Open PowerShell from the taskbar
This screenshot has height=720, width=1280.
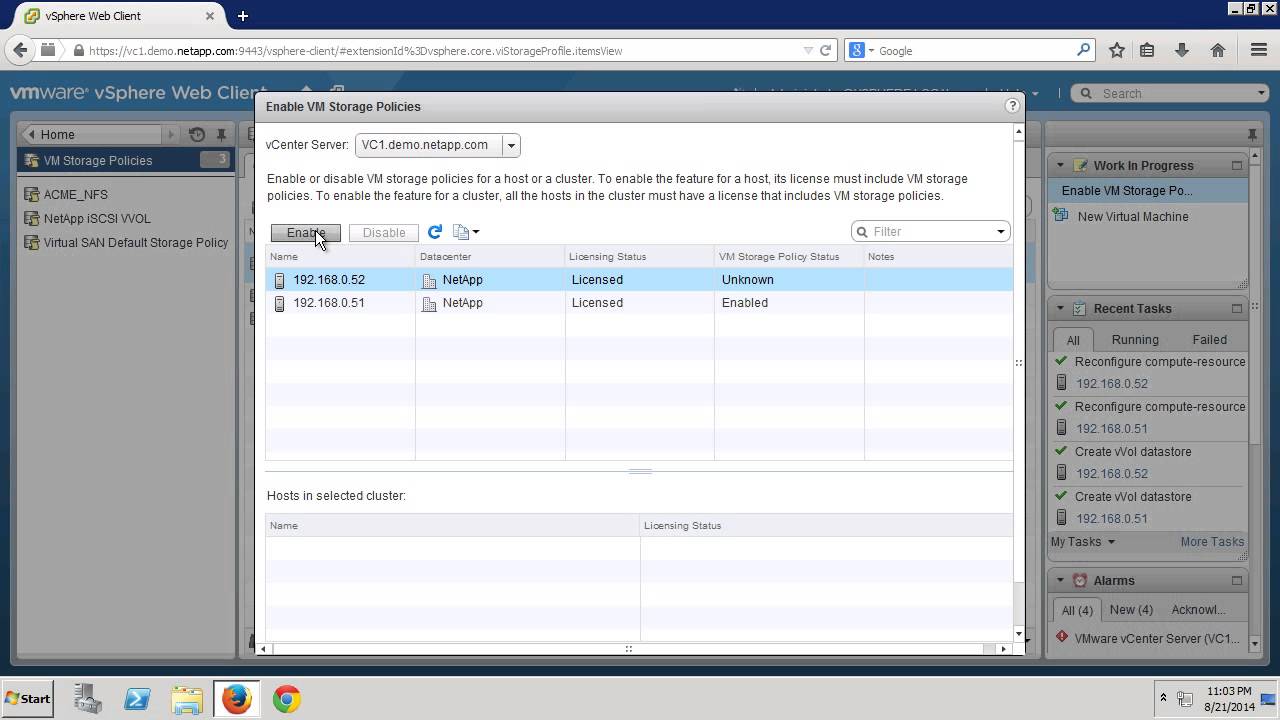(x=137, y=699)
